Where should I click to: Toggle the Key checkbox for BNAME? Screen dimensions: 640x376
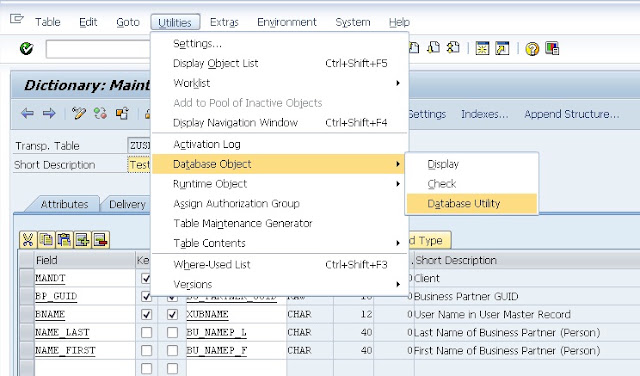(x=146, y=314)
